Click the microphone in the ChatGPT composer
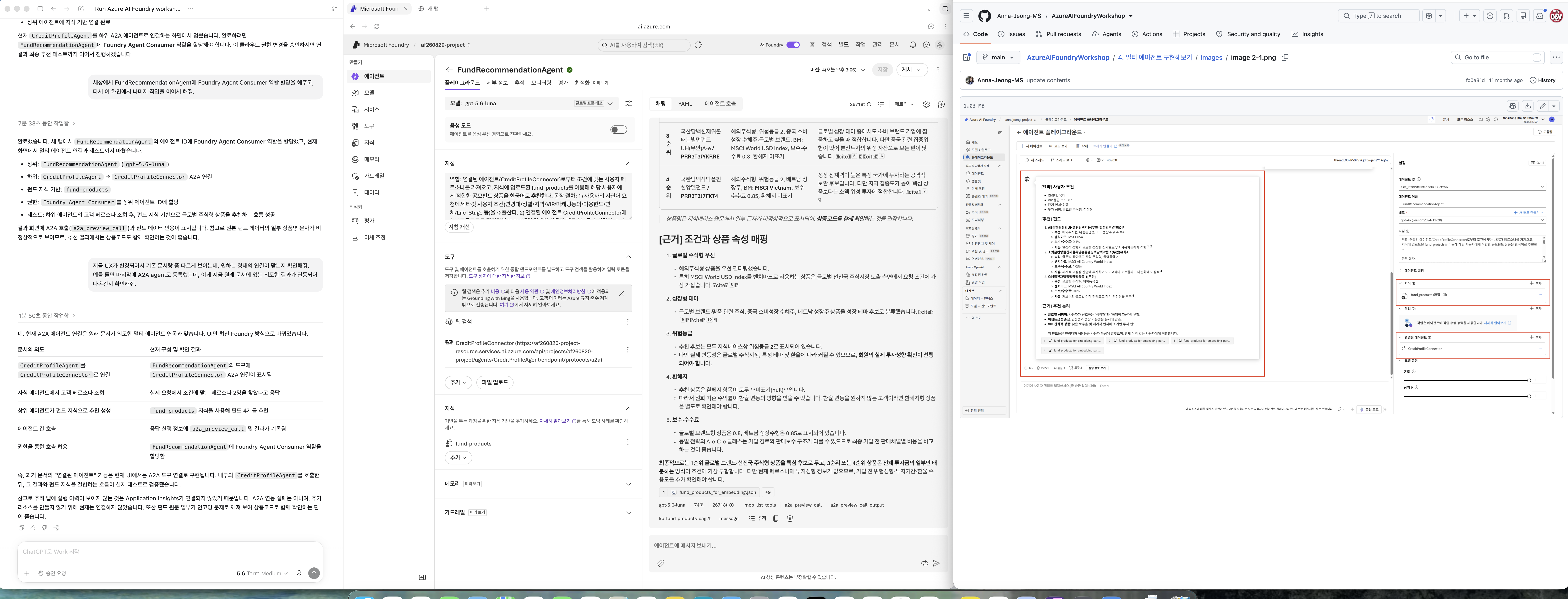 point(299,573)
